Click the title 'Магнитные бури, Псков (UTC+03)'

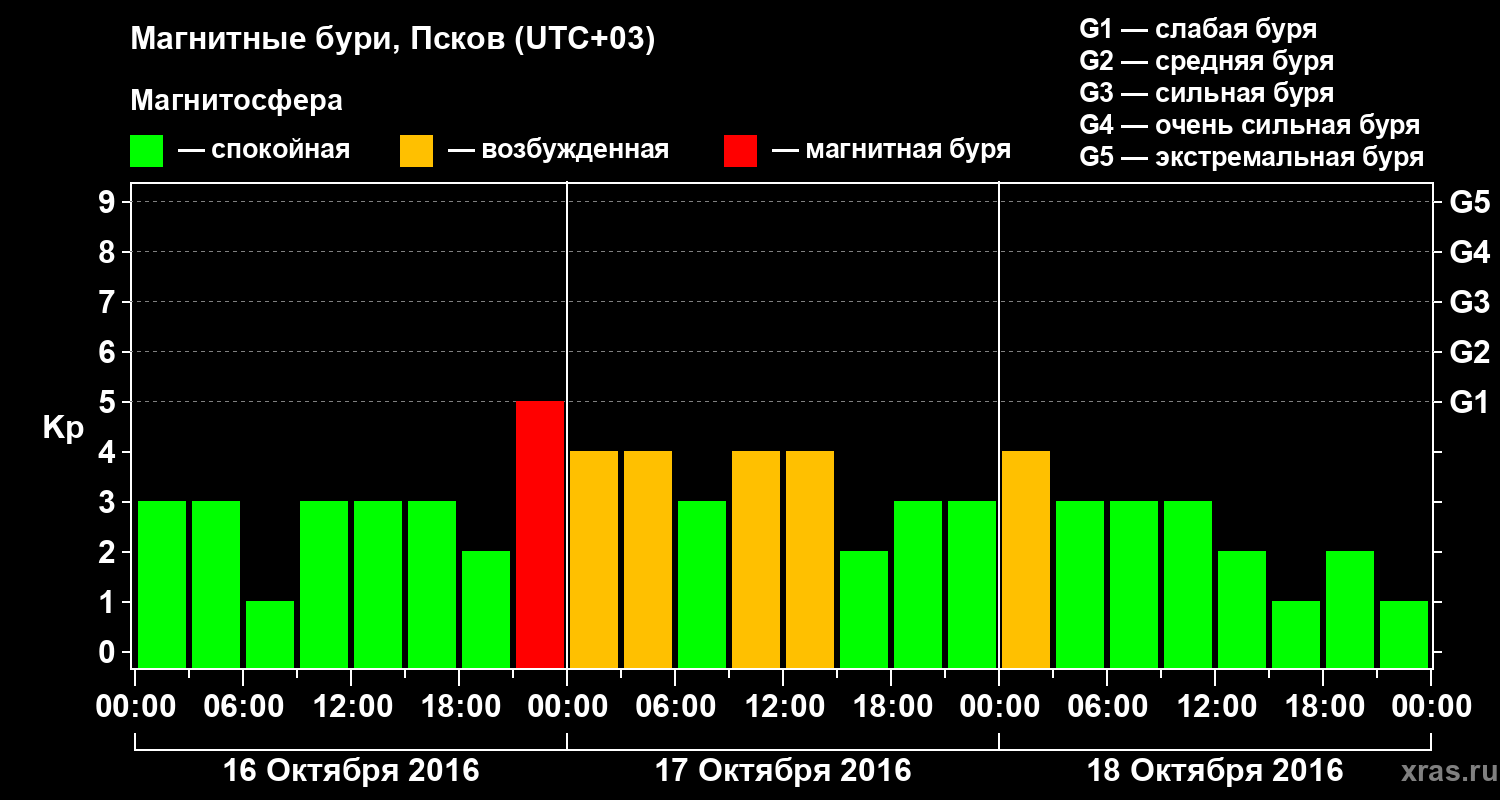point(393,40)
